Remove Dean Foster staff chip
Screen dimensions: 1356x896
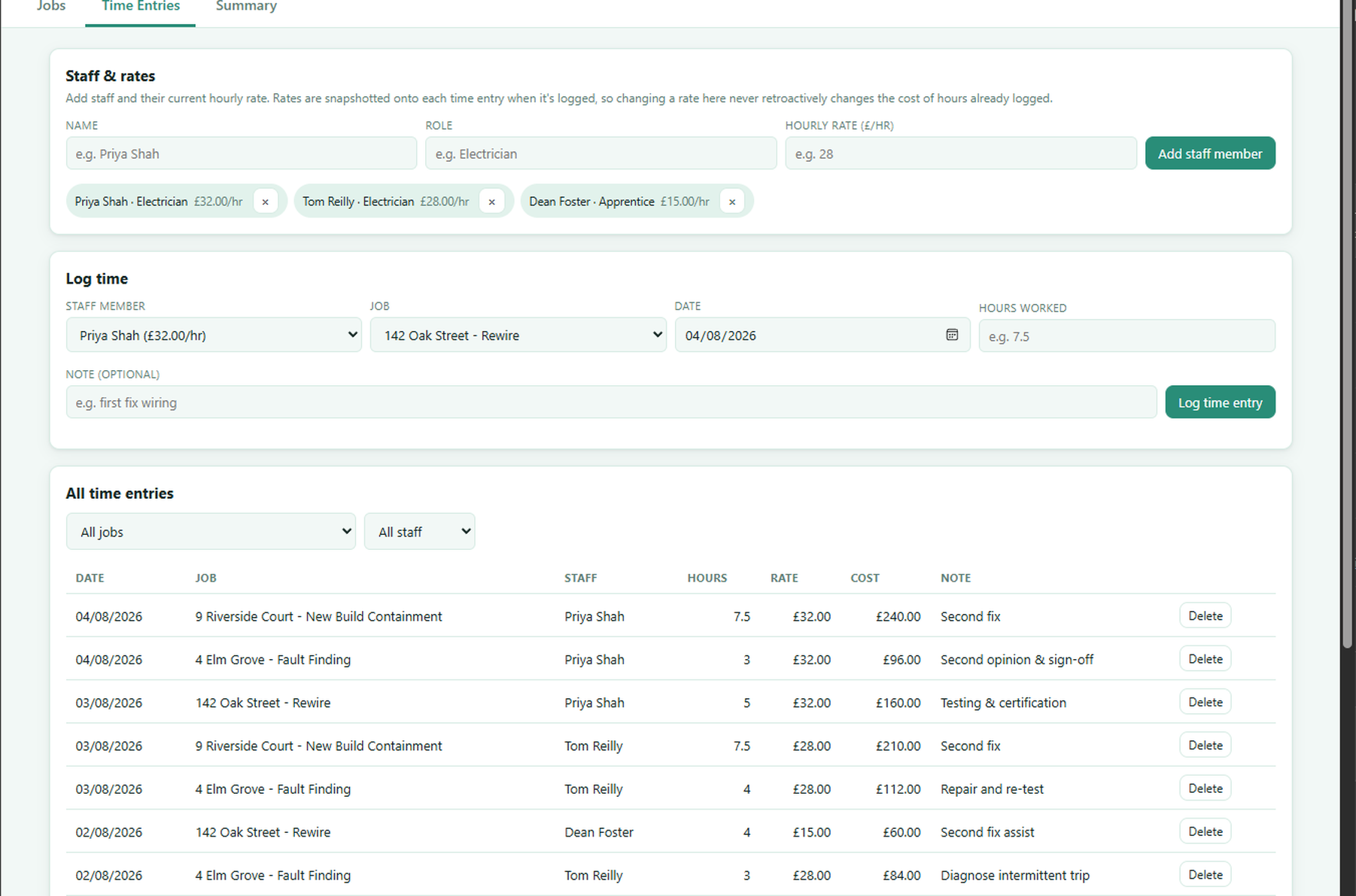[731, 202]
